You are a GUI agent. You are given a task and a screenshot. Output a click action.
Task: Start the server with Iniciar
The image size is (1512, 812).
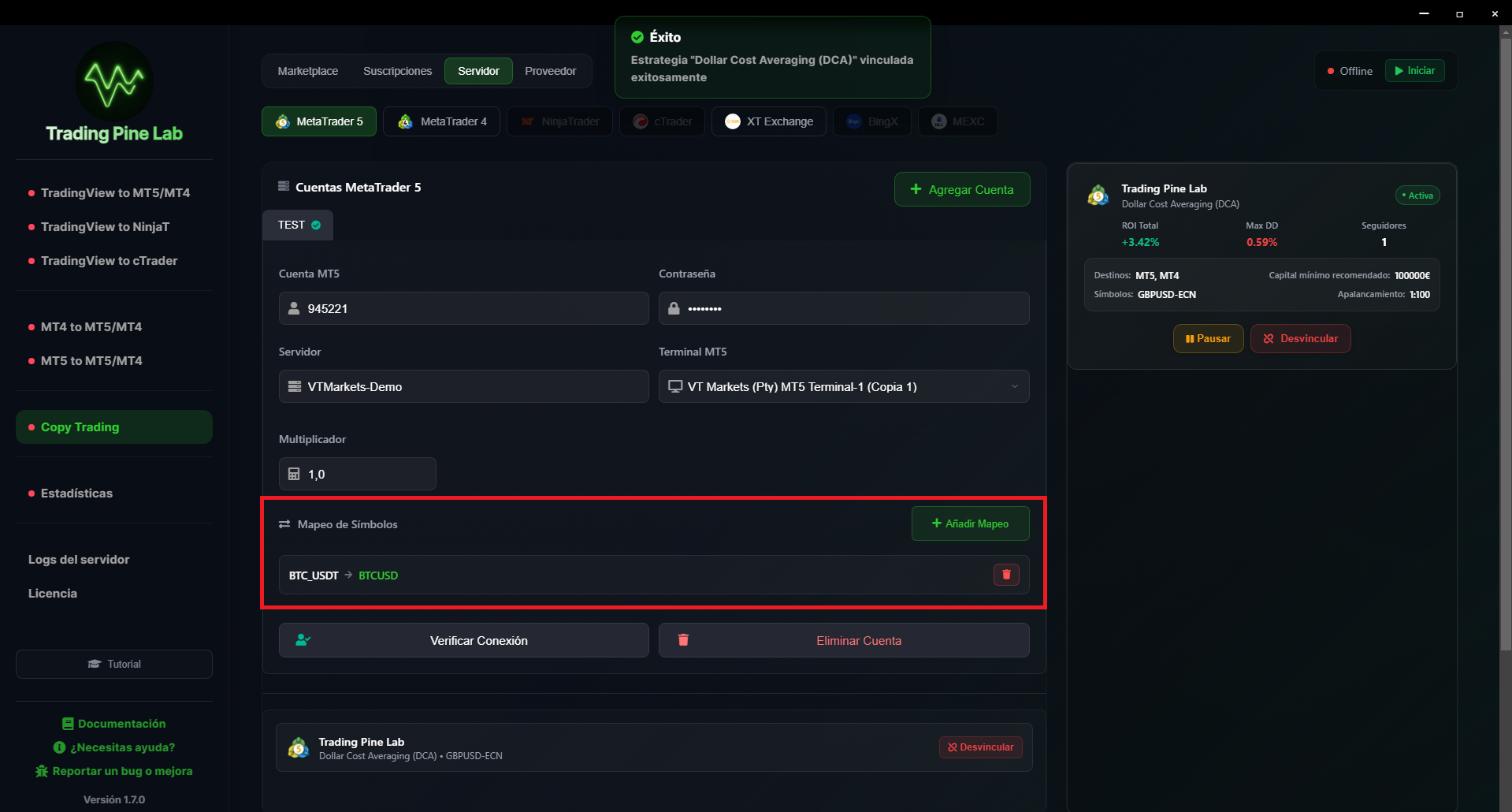(1414, 71)
